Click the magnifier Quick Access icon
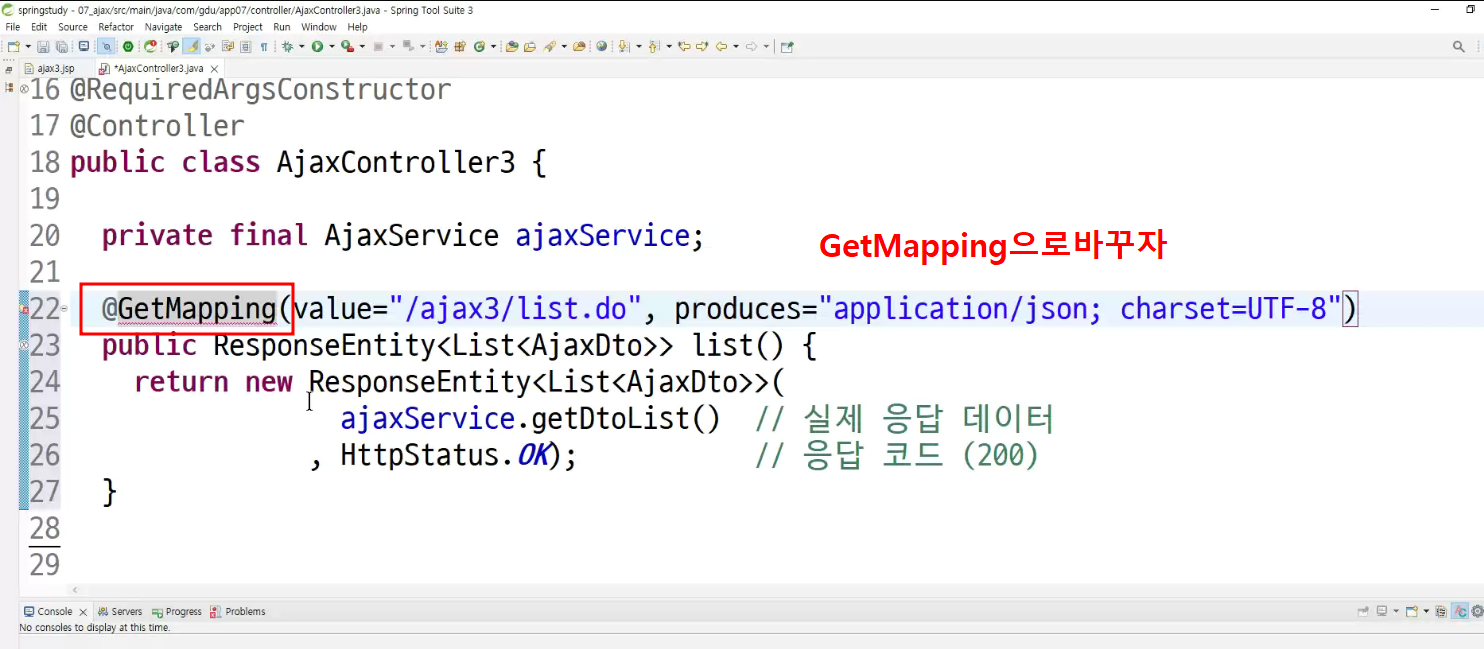The height and width of the screenshot is (649, 1484). [x=1459, y=46]
